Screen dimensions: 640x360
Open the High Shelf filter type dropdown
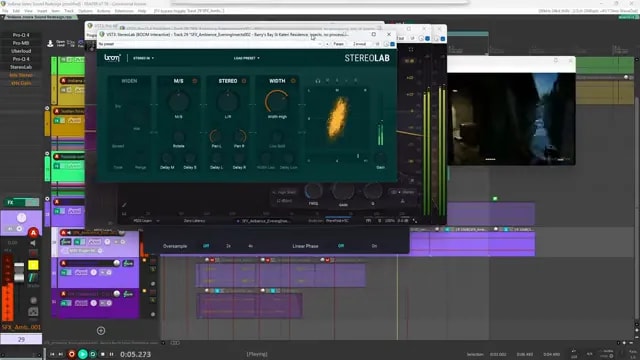[284, 192]
